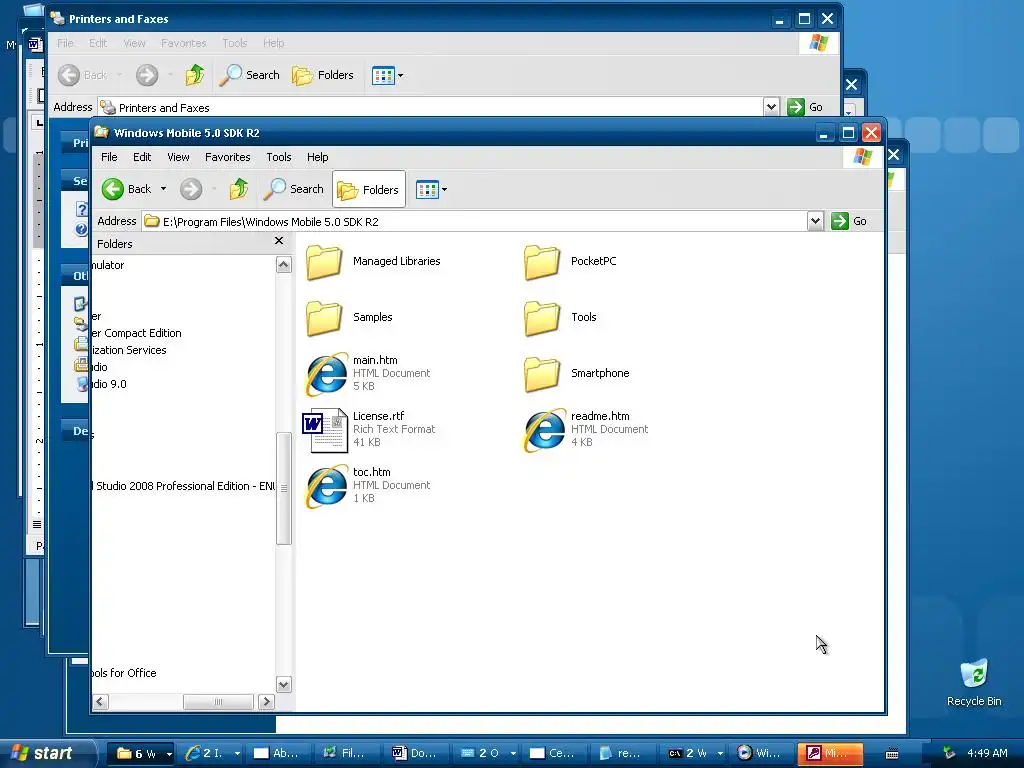Screen dimensions: 1024x768
Task: Open the Back history dropdown arrow in SDK window
Action: [163, 189]
